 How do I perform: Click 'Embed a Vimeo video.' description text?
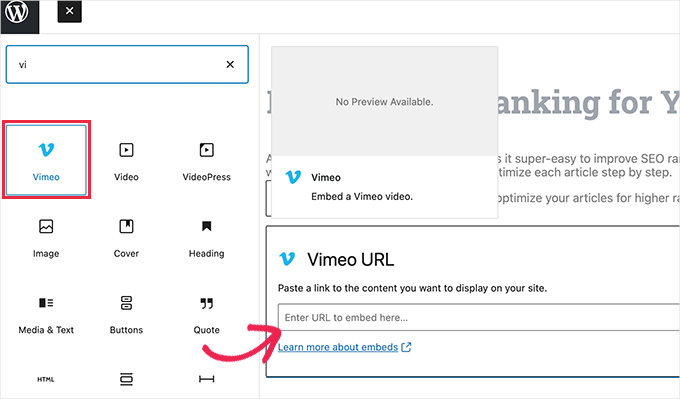[362, 196]
